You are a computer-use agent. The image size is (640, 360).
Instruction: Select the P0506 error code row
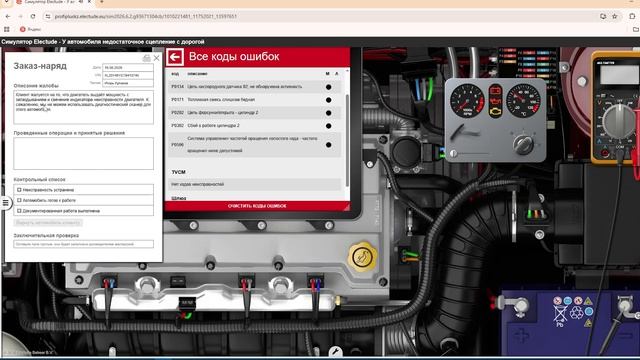coord(255,145)
